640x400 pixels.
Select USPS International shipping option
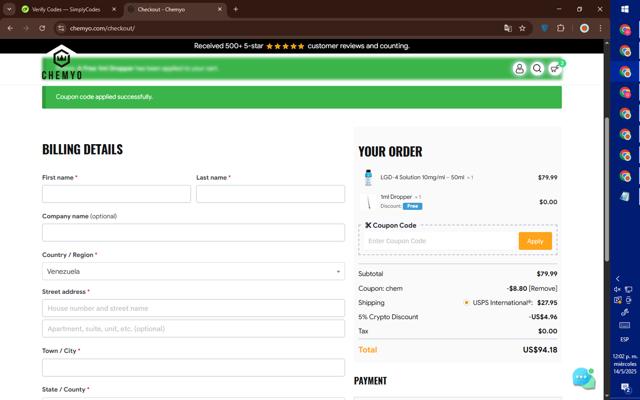tap(466, 302)
